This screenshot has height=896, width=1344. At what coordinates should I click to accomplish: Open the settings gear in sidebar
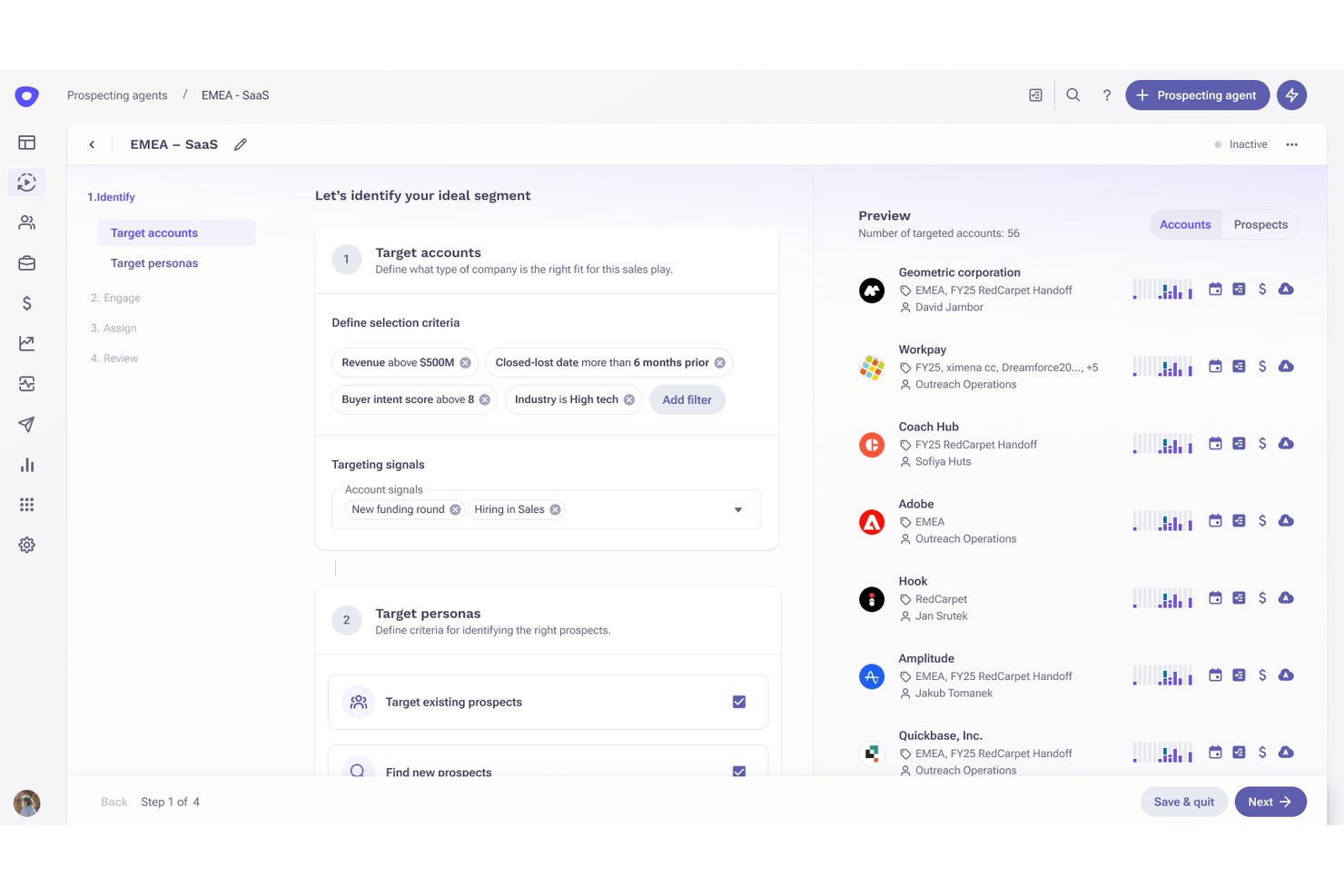[x=27, y=545]
